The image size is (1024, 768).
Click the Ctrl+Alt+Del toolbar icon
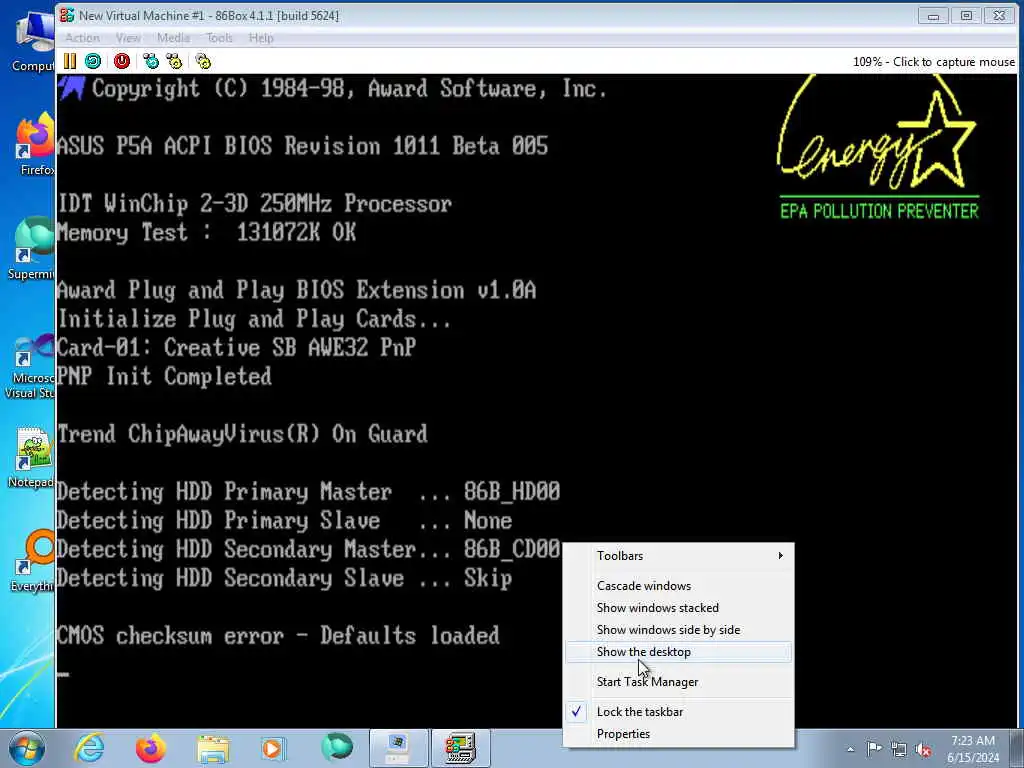(x=151, y=61)
